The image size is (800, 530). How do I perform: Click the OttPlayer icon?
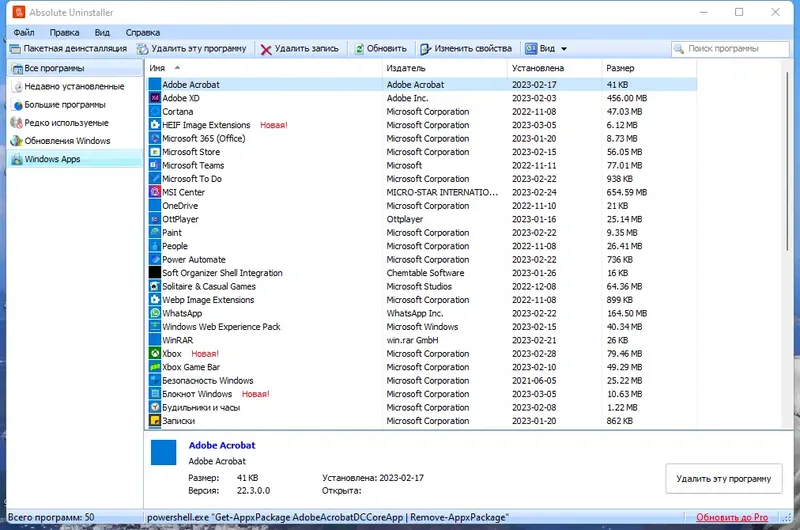tap(155, 219)
